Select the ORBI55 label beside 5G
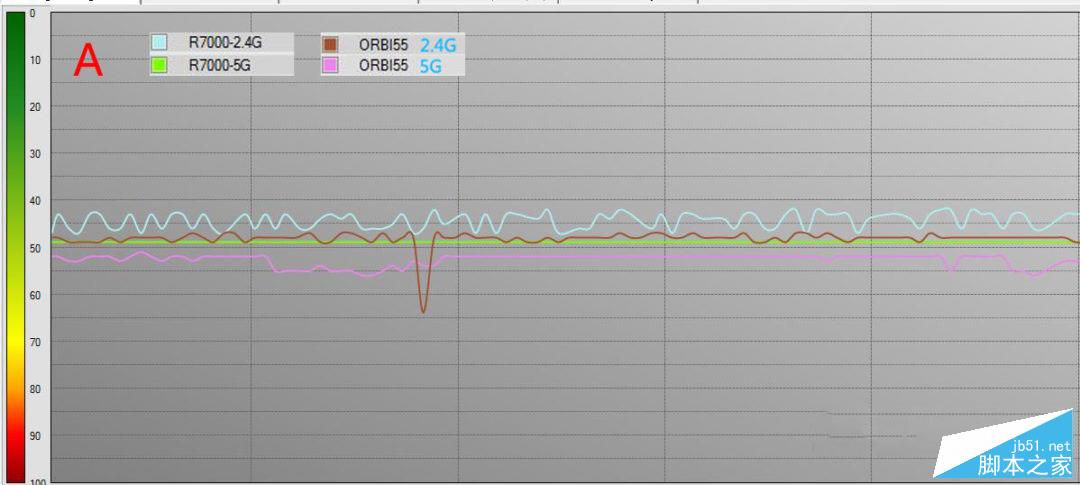Image resolution: width=1080 pixels, height=485 pixels. (384, 66)
